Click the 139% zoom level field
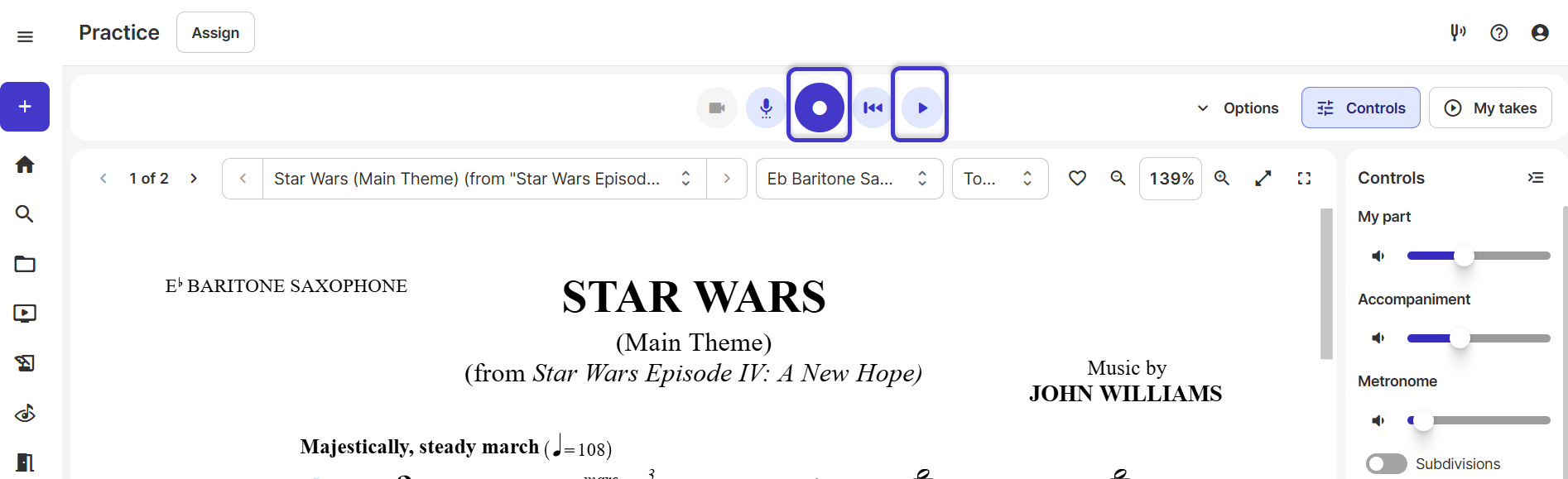Image resolution: width=1568 pixels, height=479 pixels. (1171, 179)
